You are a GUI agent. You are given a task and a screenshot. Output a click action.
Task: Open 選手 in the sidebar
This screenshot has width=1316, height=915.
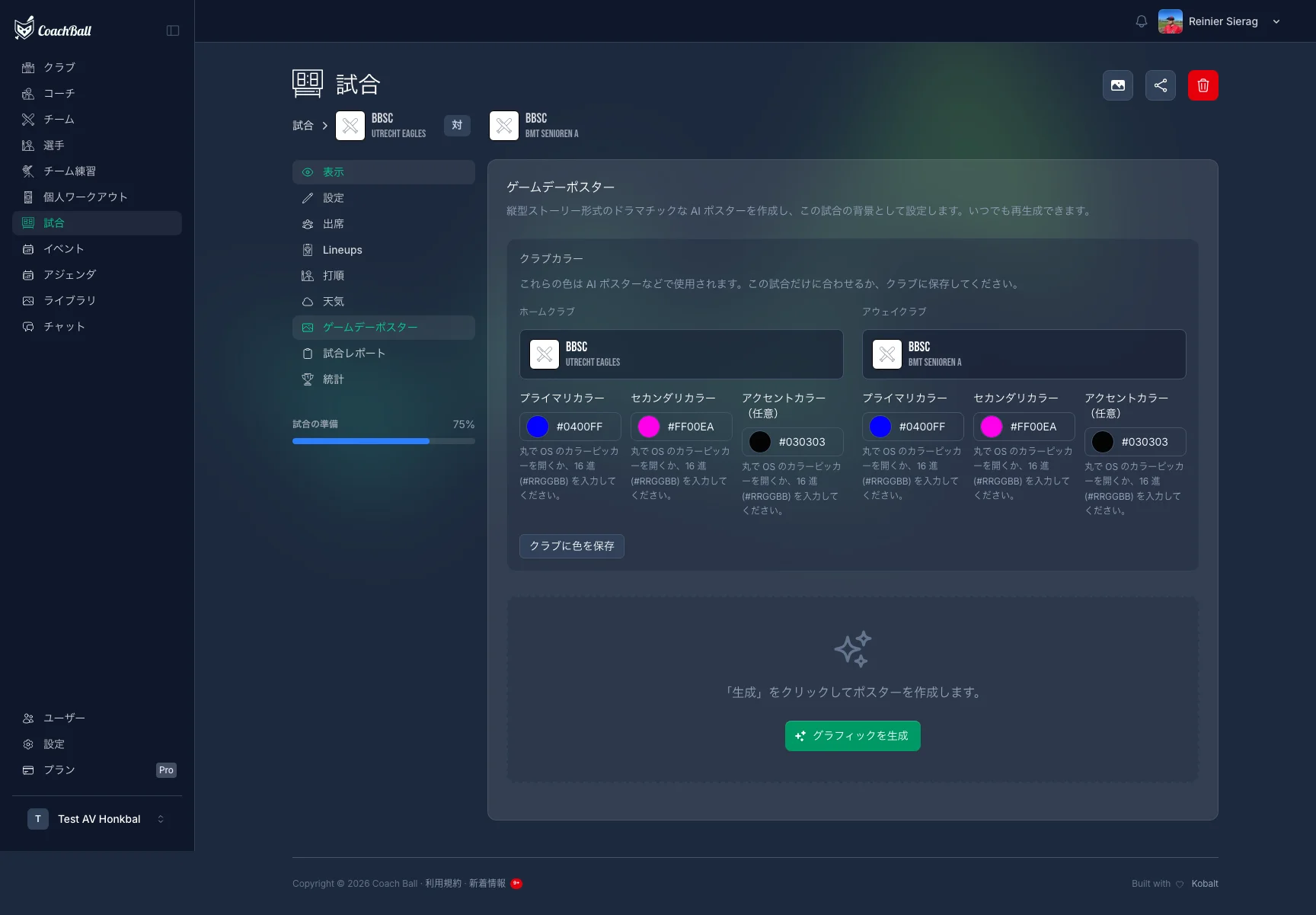(x=97, y=145)
